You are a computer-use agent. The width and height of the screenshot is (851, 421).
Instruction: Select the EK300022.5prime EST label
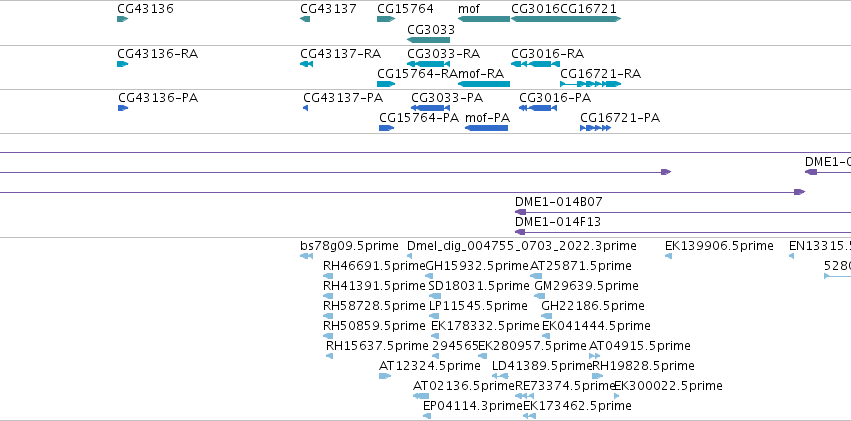(668, 386)
